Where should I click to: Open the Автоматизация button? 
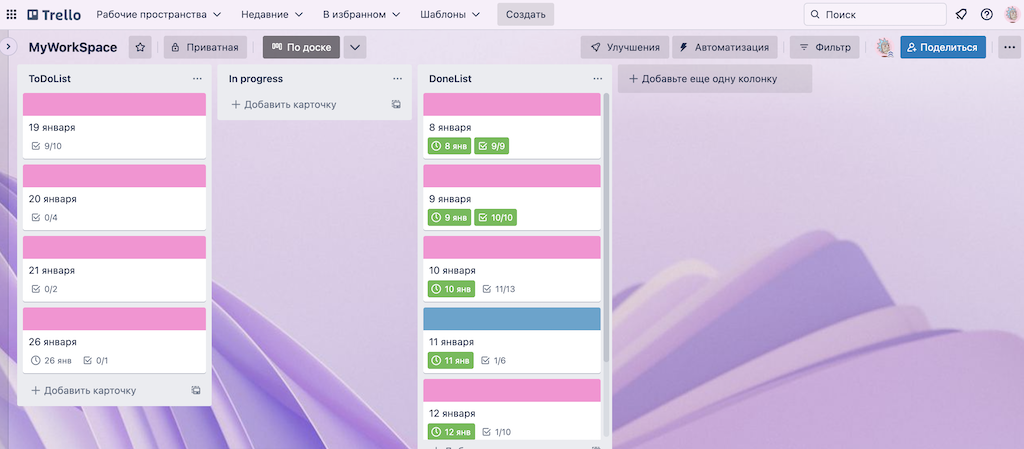(x=725, y=48)
